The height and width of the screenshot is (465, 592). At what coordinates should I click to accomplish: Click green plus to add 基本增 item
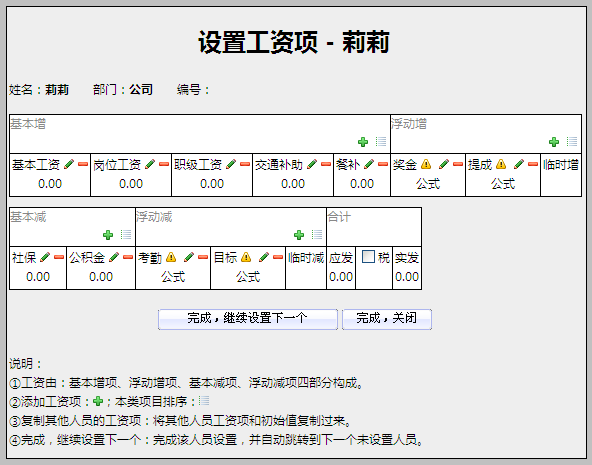363,142
